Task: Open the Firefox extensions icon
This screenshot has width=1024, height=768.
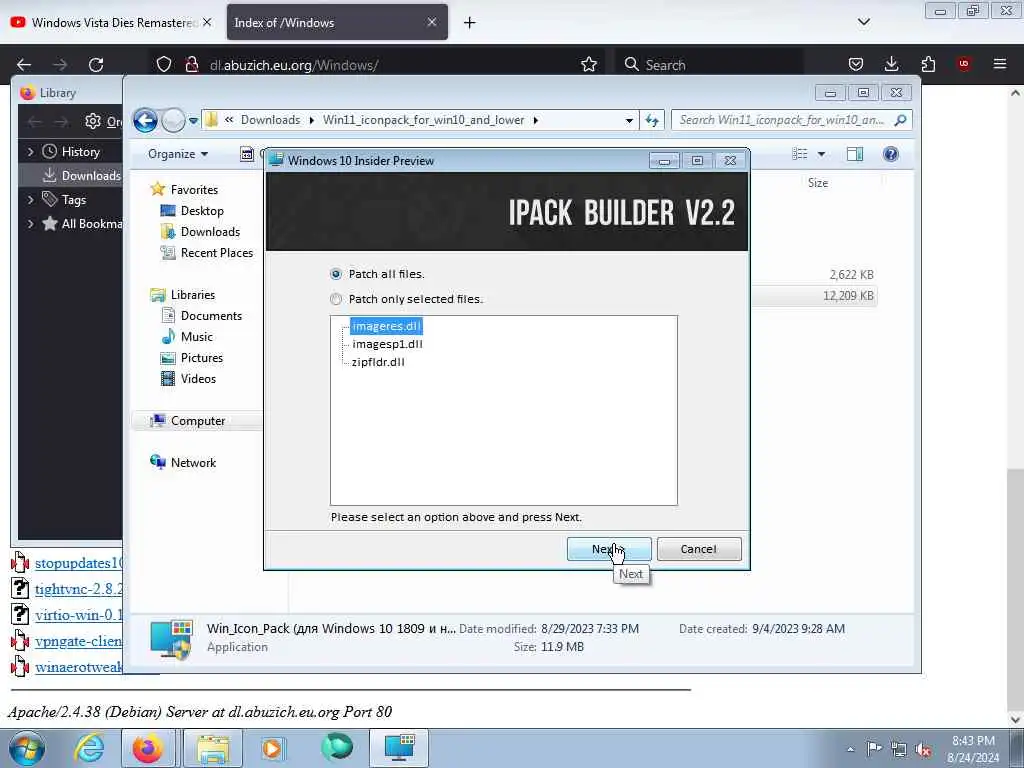Action: pyautogui.click(x=928, y=64)
